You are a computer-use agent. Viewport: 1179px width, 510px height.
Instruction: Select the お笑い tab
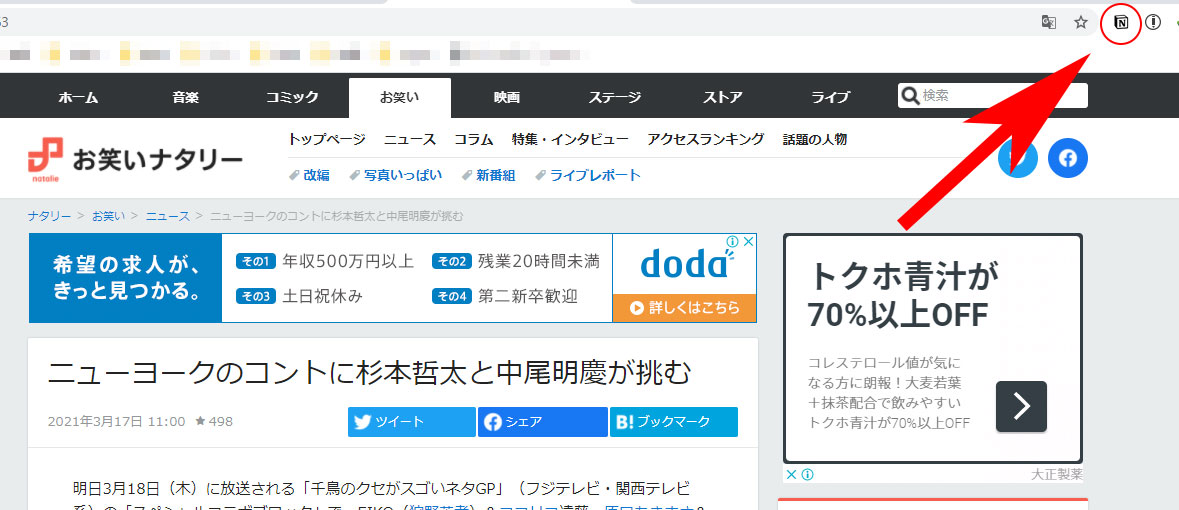[400, 97]
